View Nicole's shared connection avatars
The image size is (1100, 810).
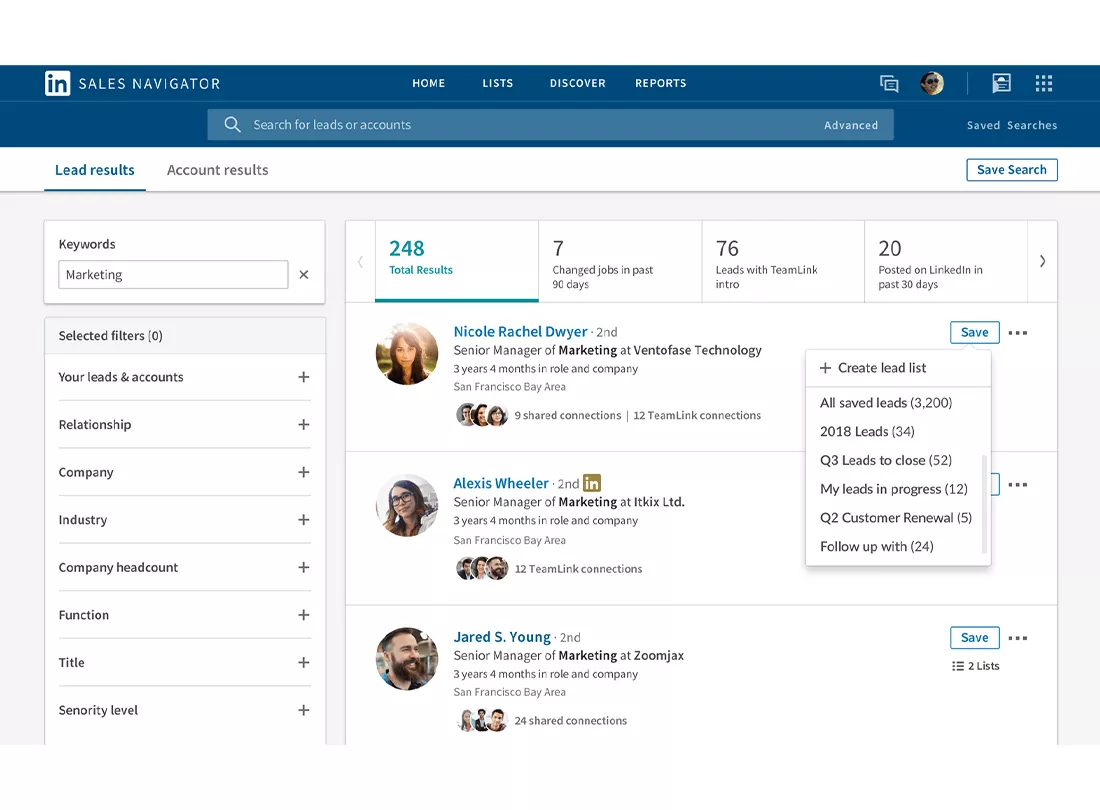pyautogui.click(x=482, y=415)
